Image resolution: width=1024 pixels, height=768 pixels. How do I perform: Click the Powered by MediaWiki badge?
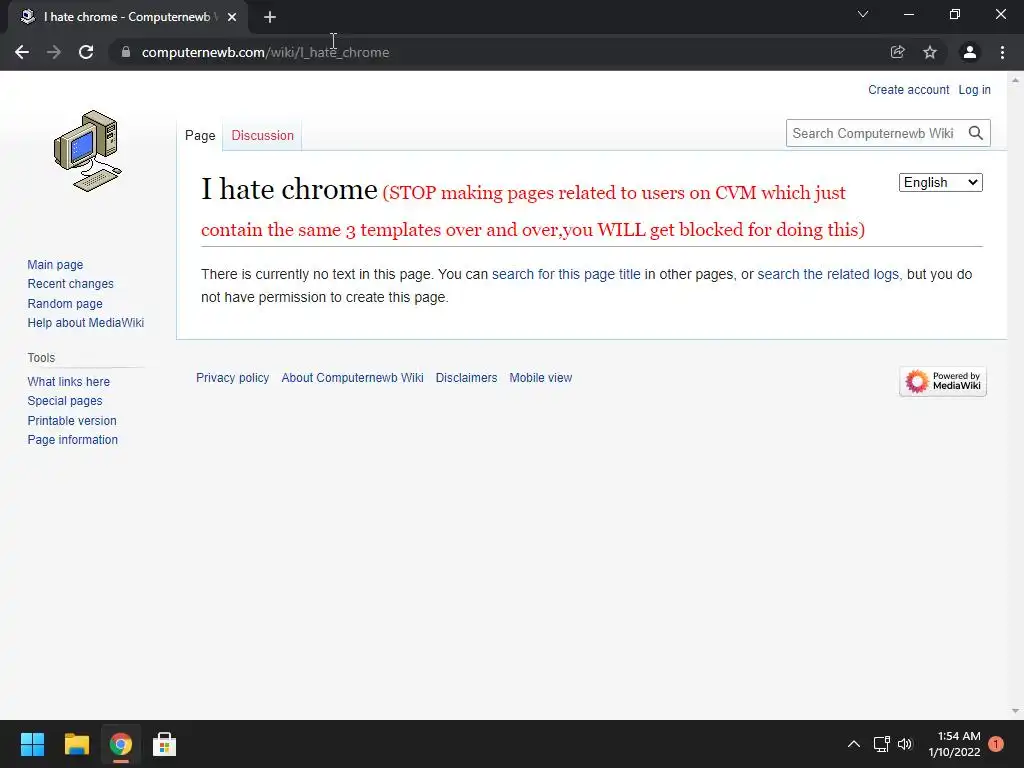click(942, 381)
